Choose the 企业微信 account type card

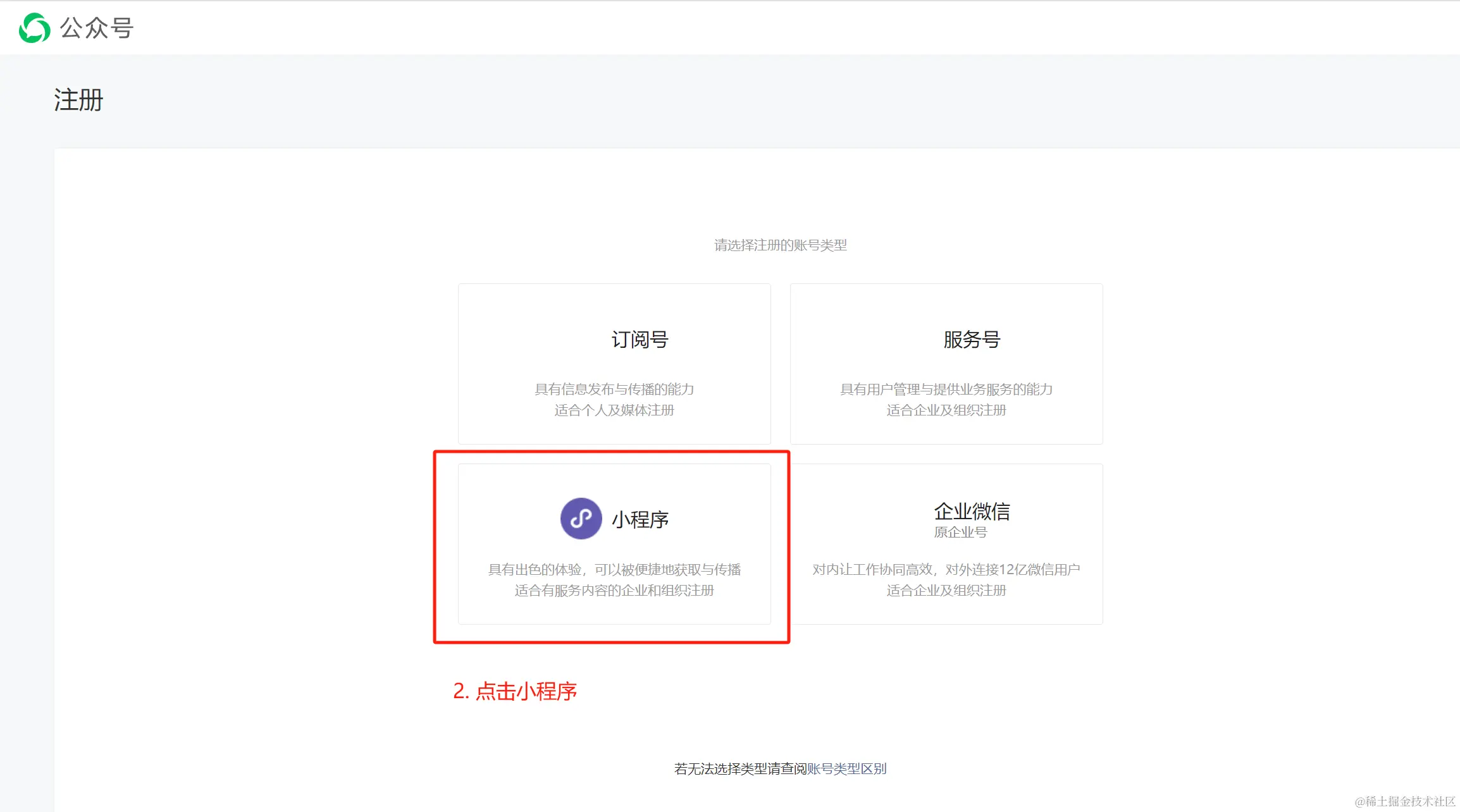tap(946, 544)
